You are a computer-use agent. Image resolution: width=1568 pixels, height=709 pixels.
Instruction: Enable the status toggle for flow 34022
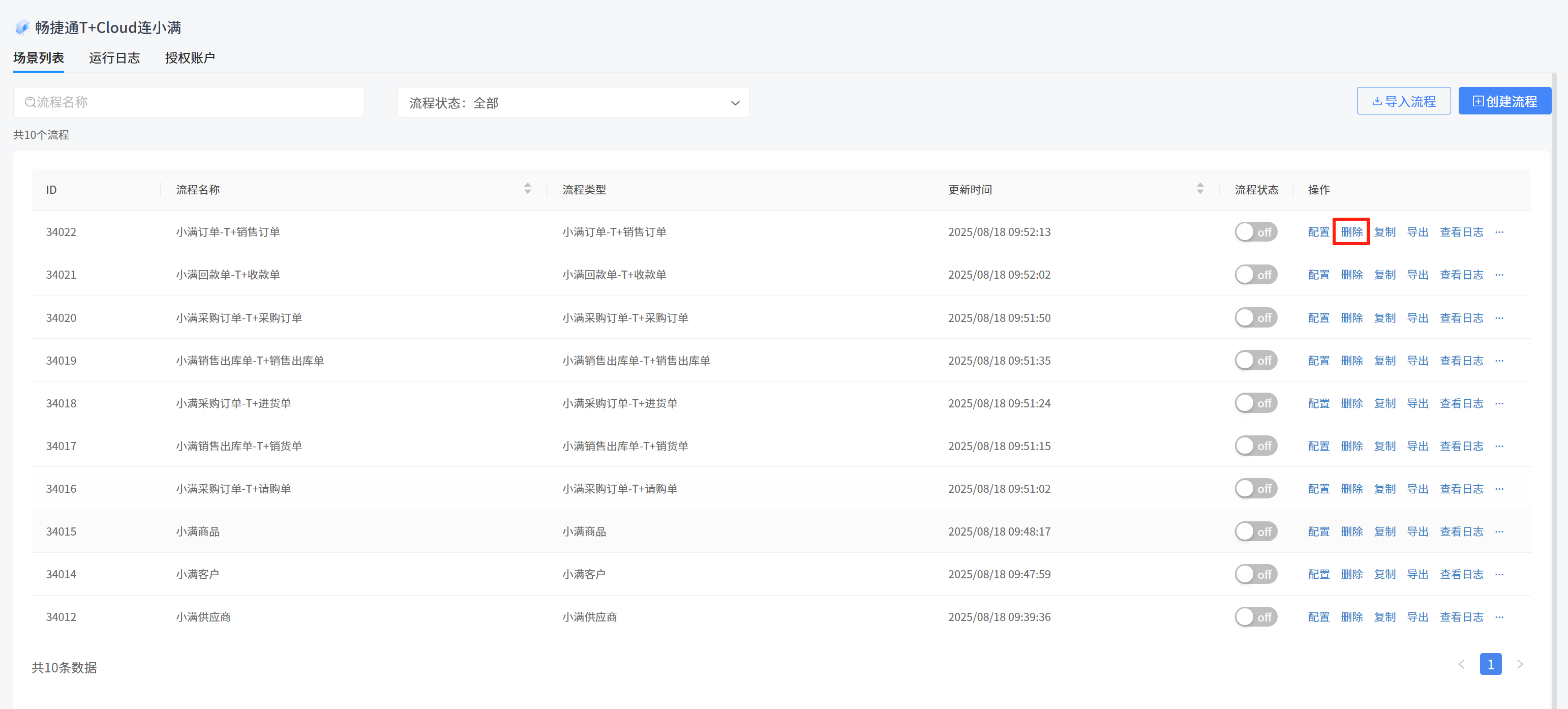1255,232
